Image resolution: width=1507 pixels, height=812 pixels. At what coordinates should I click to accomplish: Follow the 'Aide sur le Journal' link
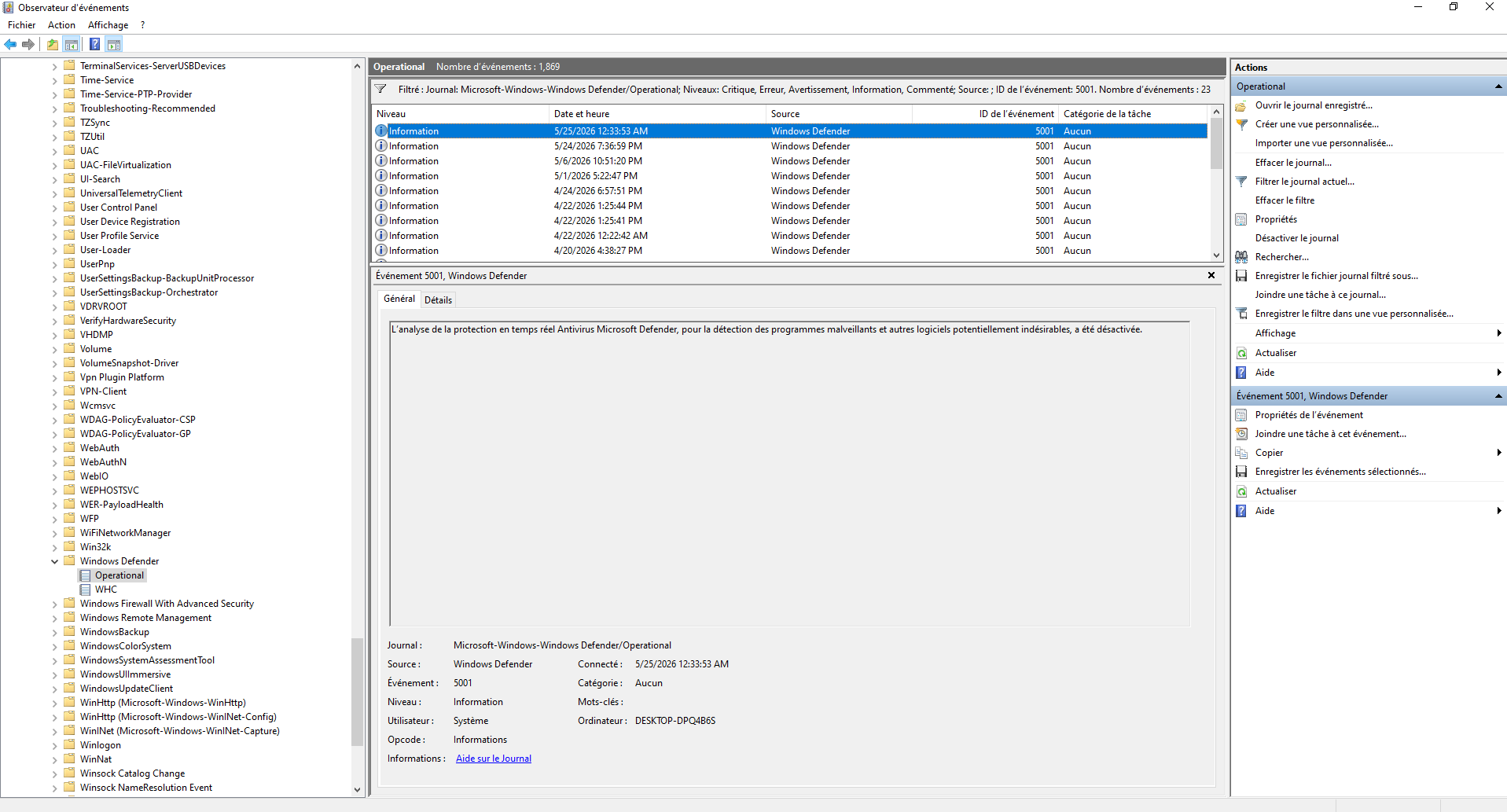(x=494, y=759)
